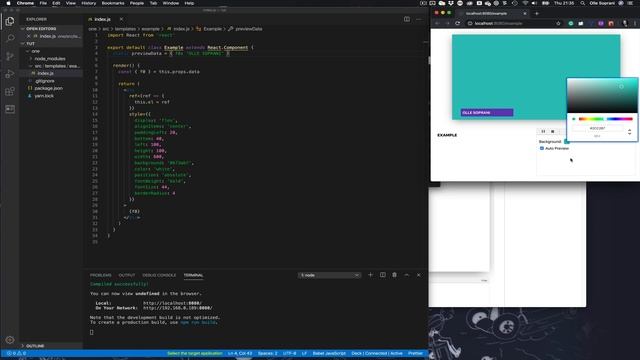
Task: Click the purple Chrome extension icon
Action: click(601, 23)
